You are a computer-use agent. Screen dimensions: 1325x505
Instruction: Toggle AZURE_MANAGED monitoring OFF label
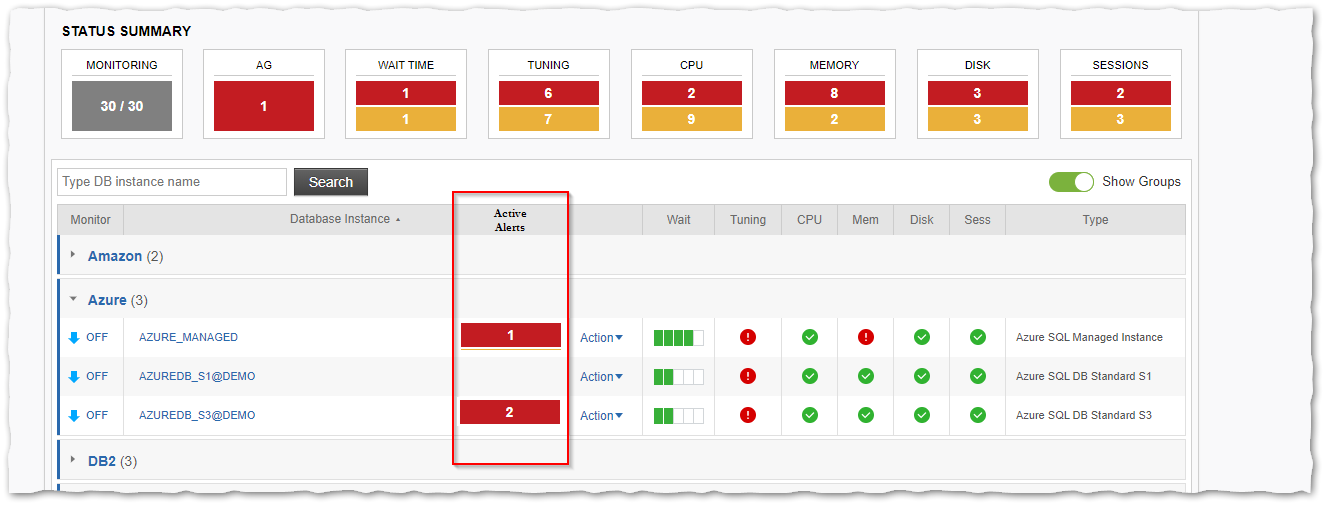97,337
